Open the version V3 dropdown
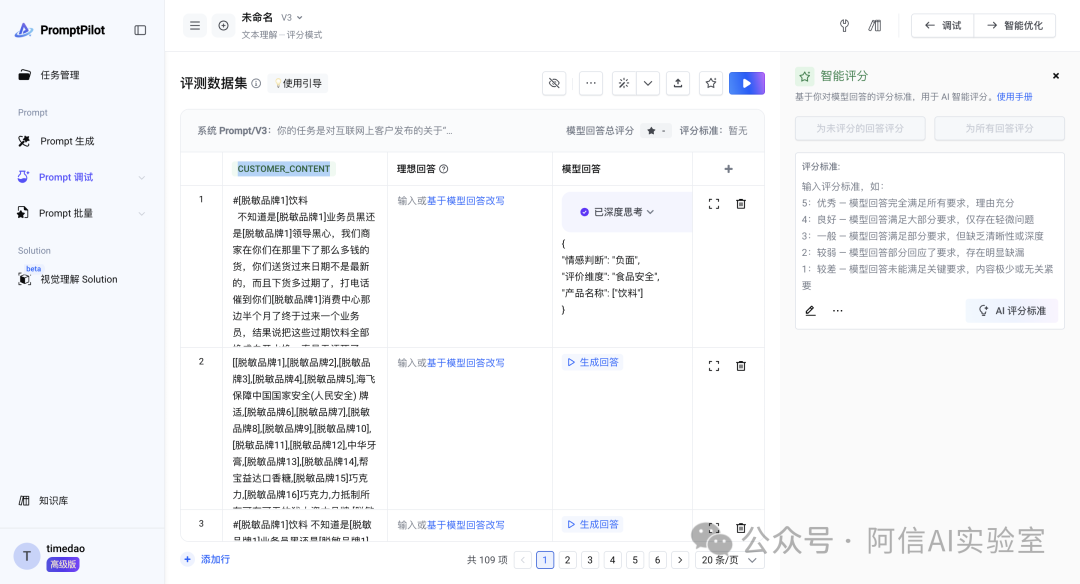Screen dimensions: 1080x584 pos(291,17)
